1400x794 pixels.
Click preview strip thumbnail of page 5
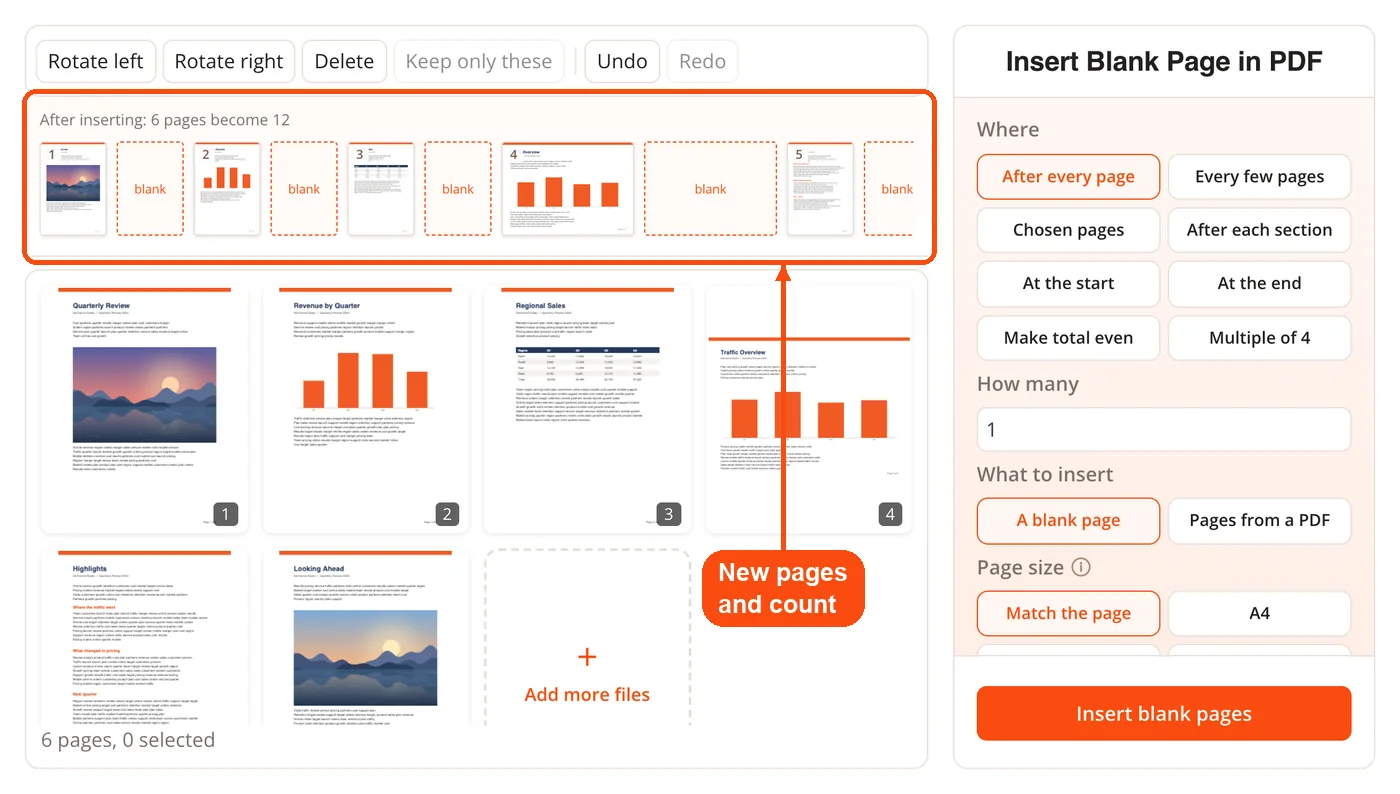click(820, 189)
